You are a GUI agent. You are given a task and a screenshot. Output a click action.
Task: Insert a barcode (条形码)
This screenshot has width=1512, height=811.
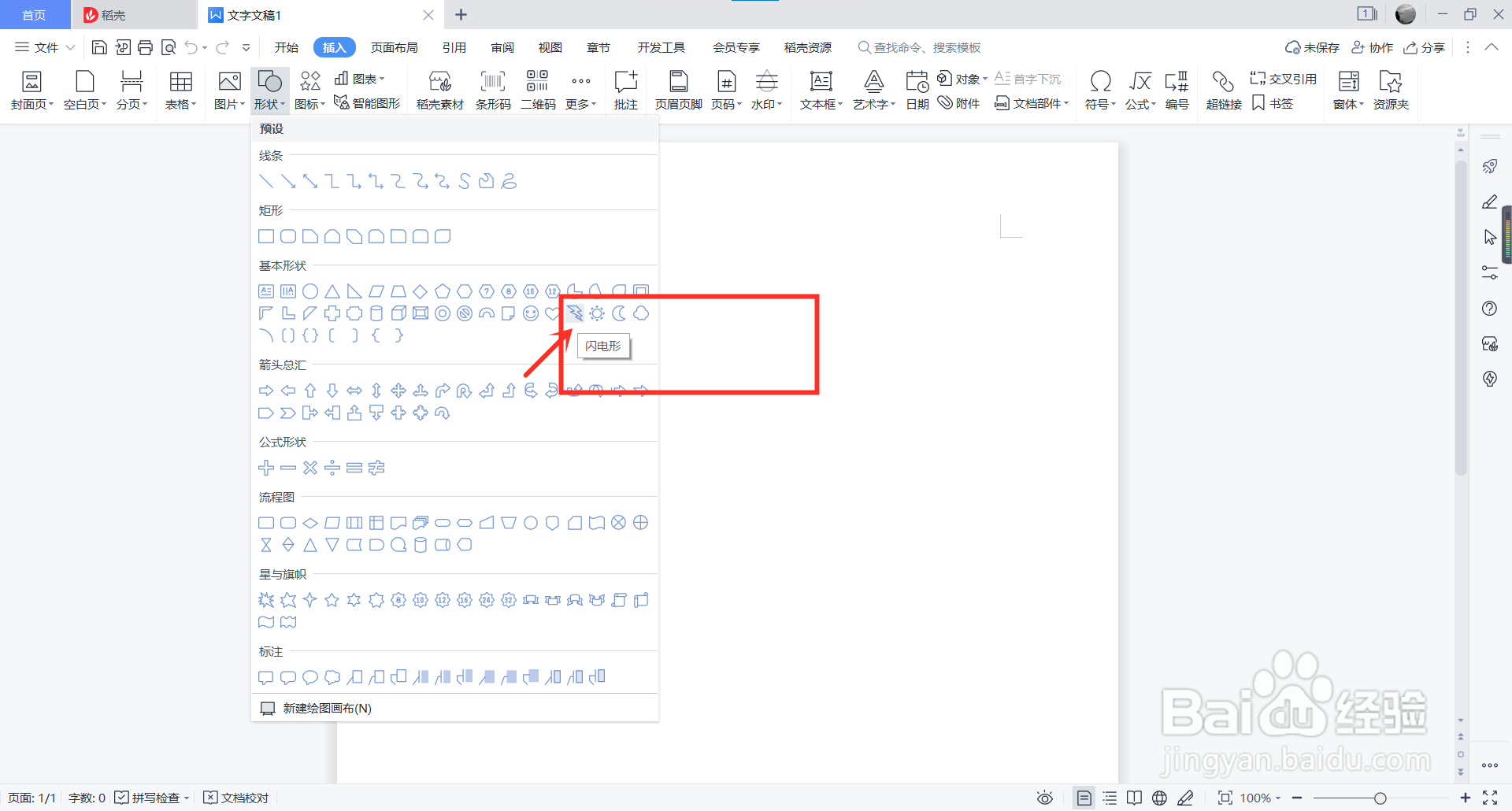tap(493, 90)
